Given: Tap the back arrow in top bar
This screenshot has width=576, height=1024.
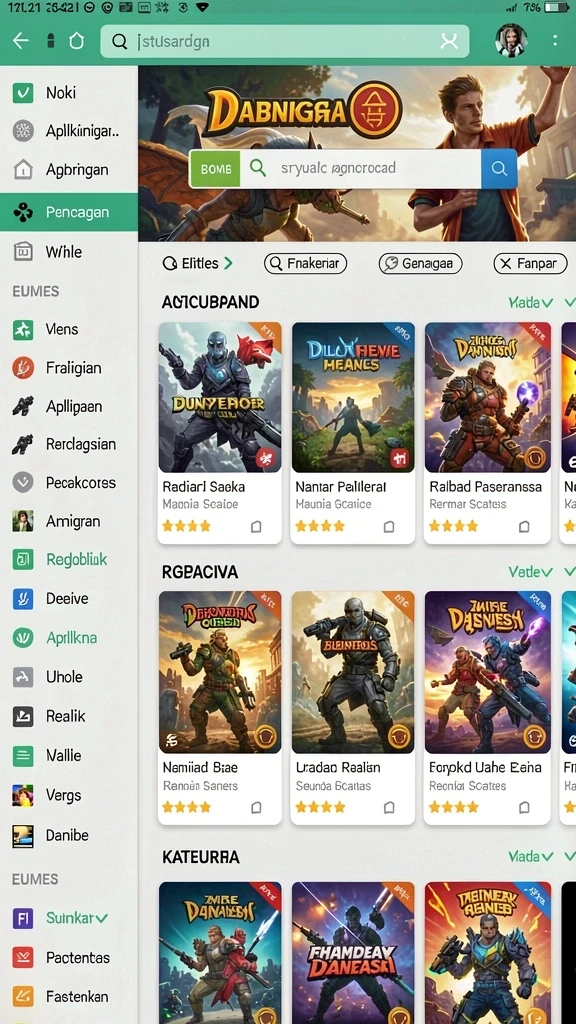Looking at the screenshot, I should click(x=21, y=41).
